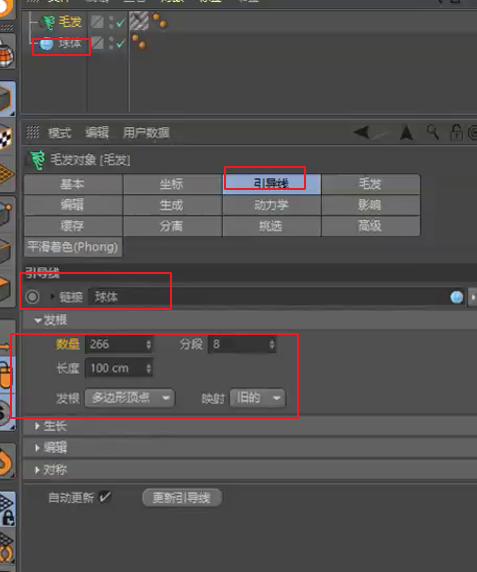Click the stepper arrows of 数量 field
The height and width of the screenshot is (572, 477).
pos(148,344)
